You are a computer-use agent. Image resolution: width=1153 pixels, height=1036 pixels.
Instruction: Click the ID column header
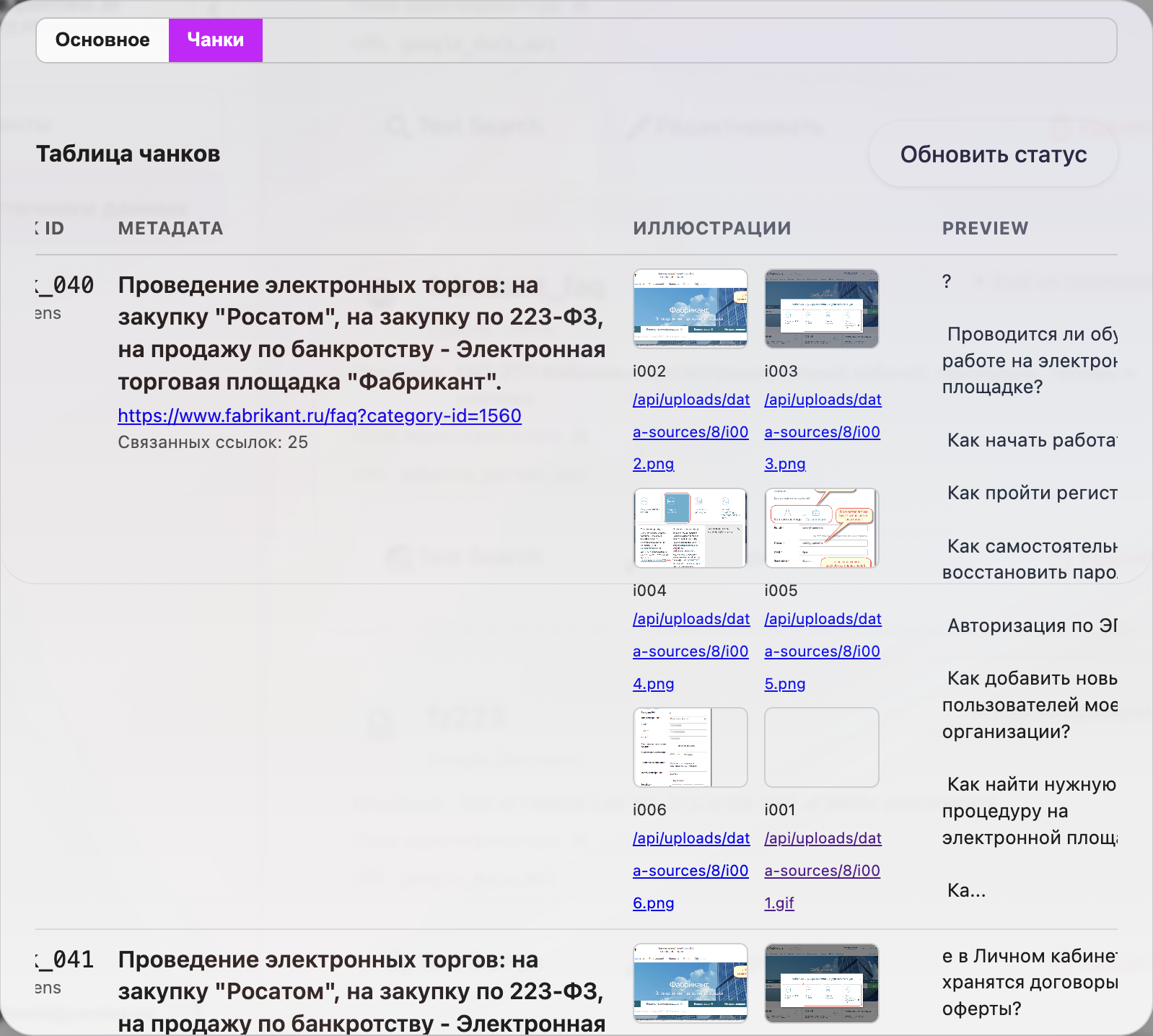pyautogui.click(x=51, y=229)
